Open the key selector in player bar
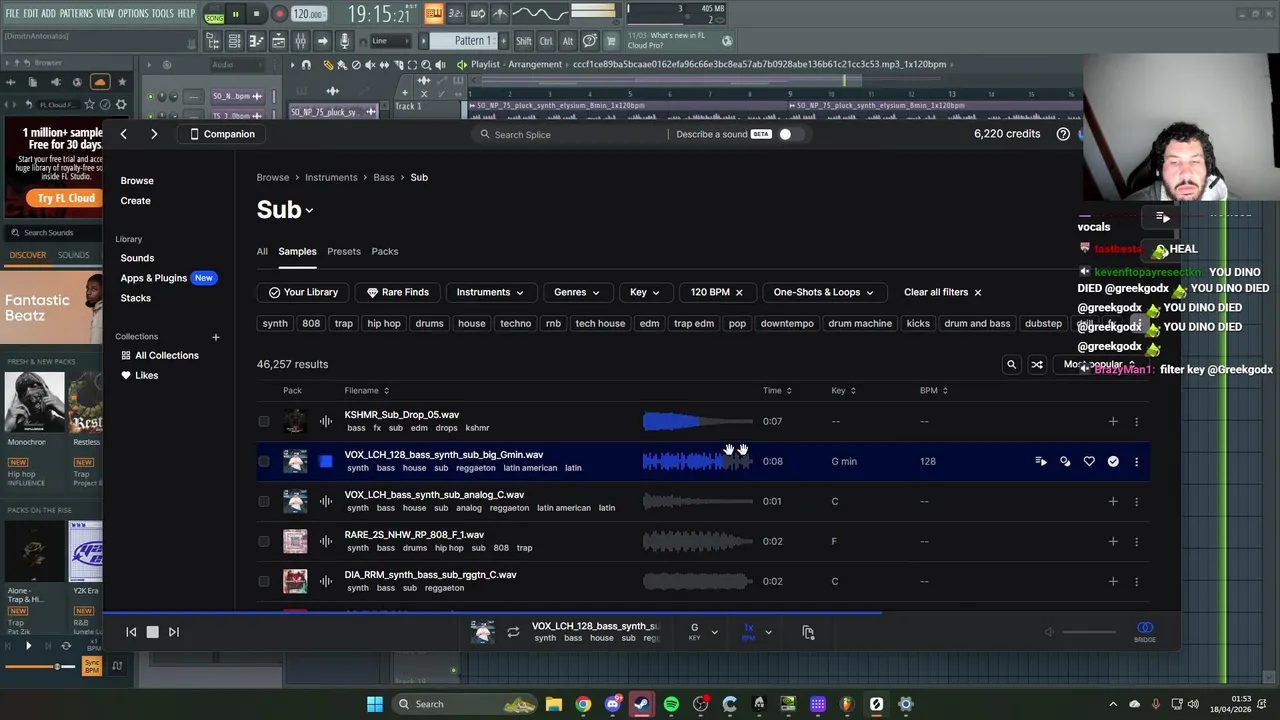 [703, 631]
